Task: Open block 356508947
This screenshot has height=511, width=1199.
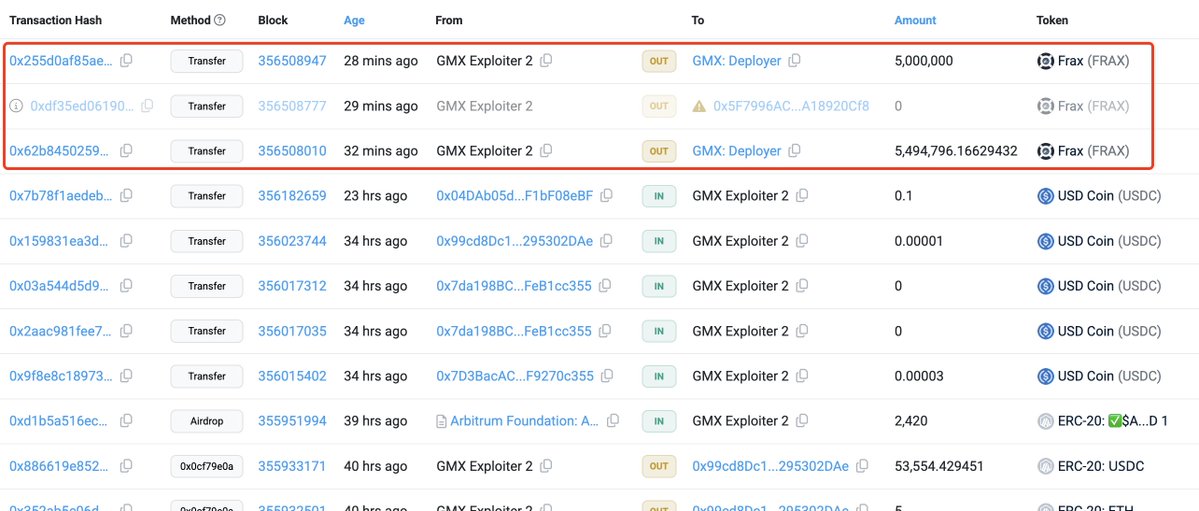Action: pos(292,60)
